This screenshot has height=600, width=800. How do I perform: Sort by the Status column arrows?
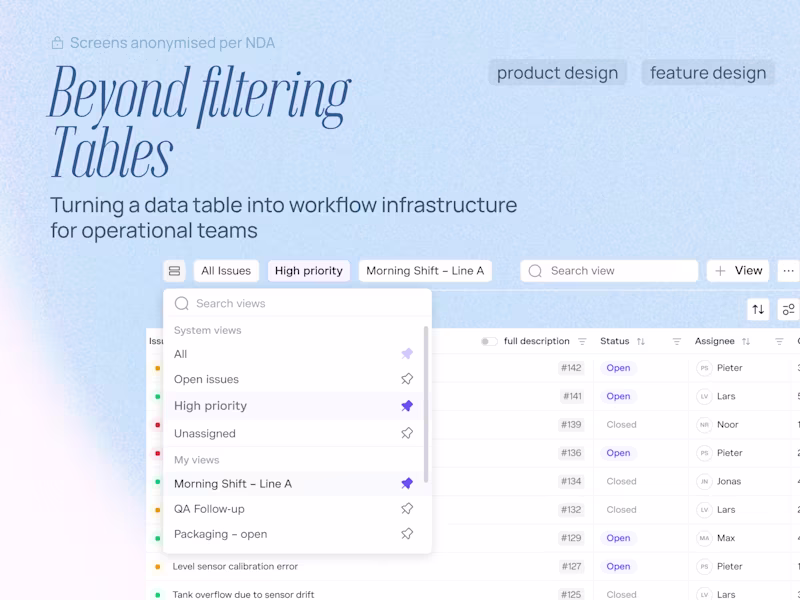(x=641, y=341)
